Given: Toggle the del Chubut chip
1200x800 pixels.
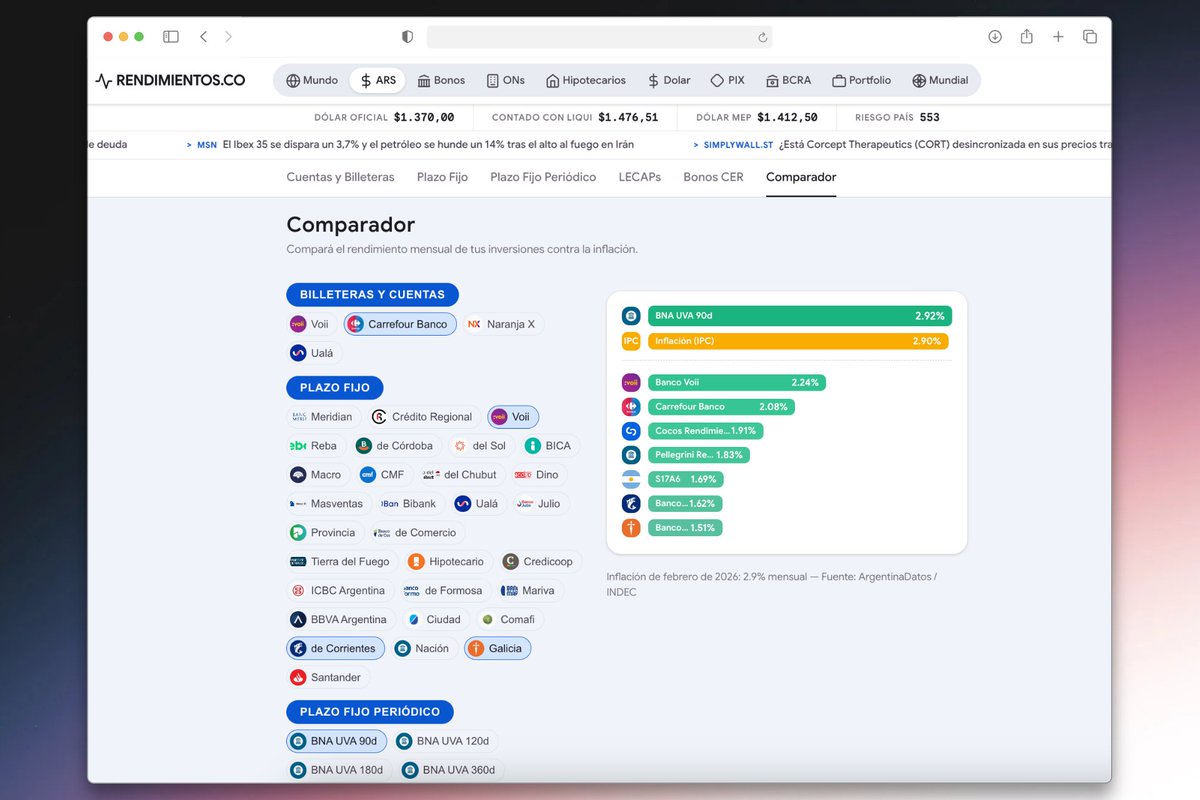Looking at the screenshot, I should click(x=461, y=475).
